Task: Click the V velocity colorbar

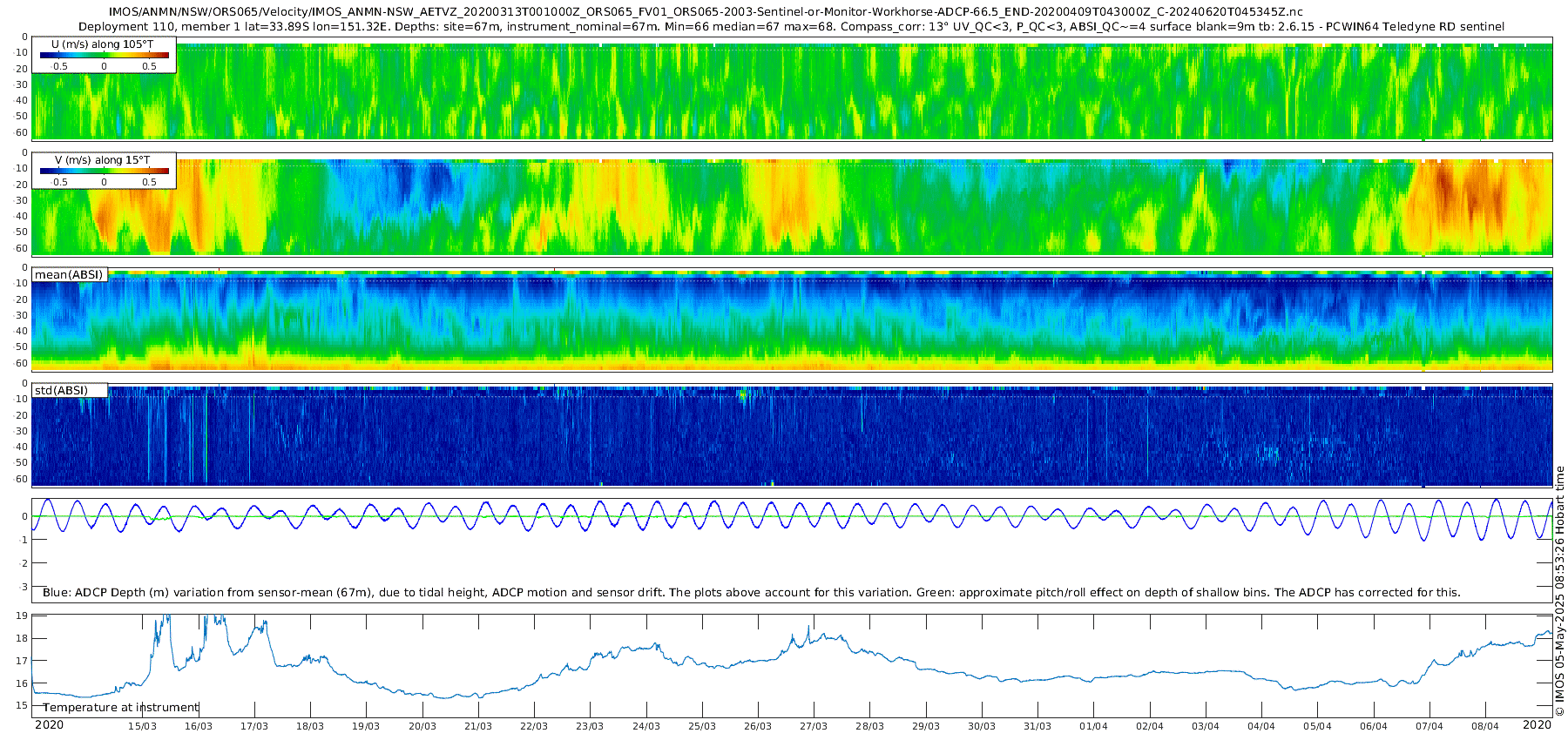Action: pyautogui.click(x=105, y=171)
